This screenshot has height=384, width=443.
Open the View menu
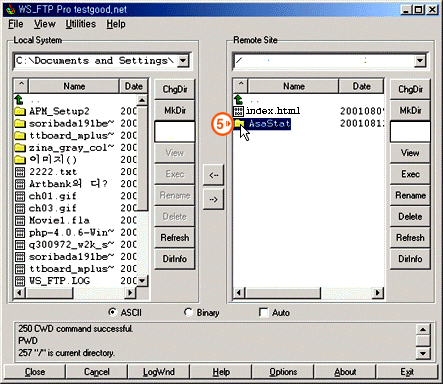pyautogui.click(x=44, y=24)
